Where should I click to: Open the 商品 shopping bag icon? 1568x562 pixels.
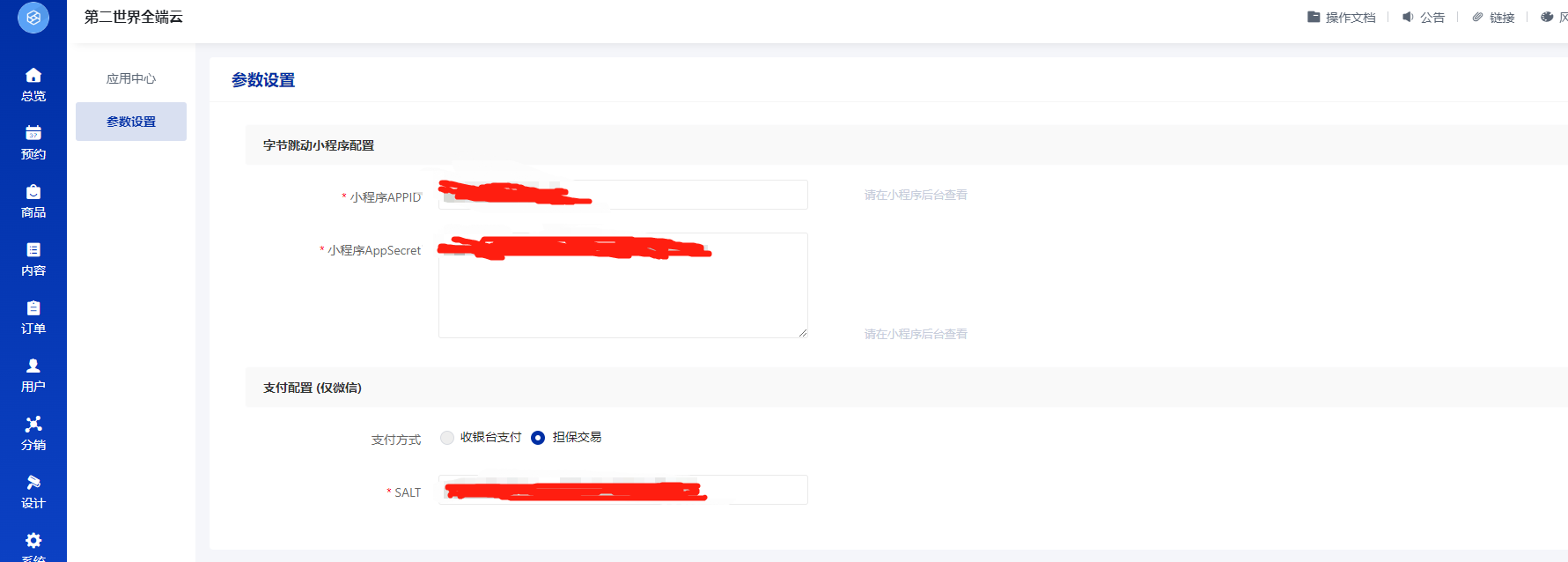33,191
